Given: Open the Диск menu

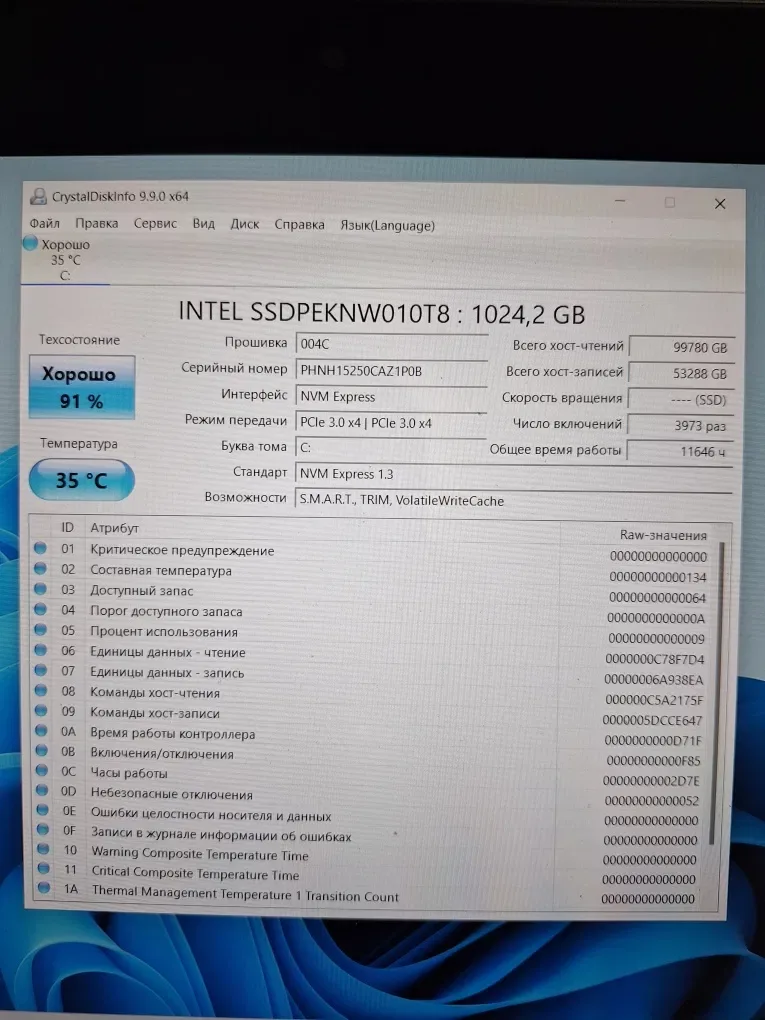Looking at the screenshot, I should (244, 224).
